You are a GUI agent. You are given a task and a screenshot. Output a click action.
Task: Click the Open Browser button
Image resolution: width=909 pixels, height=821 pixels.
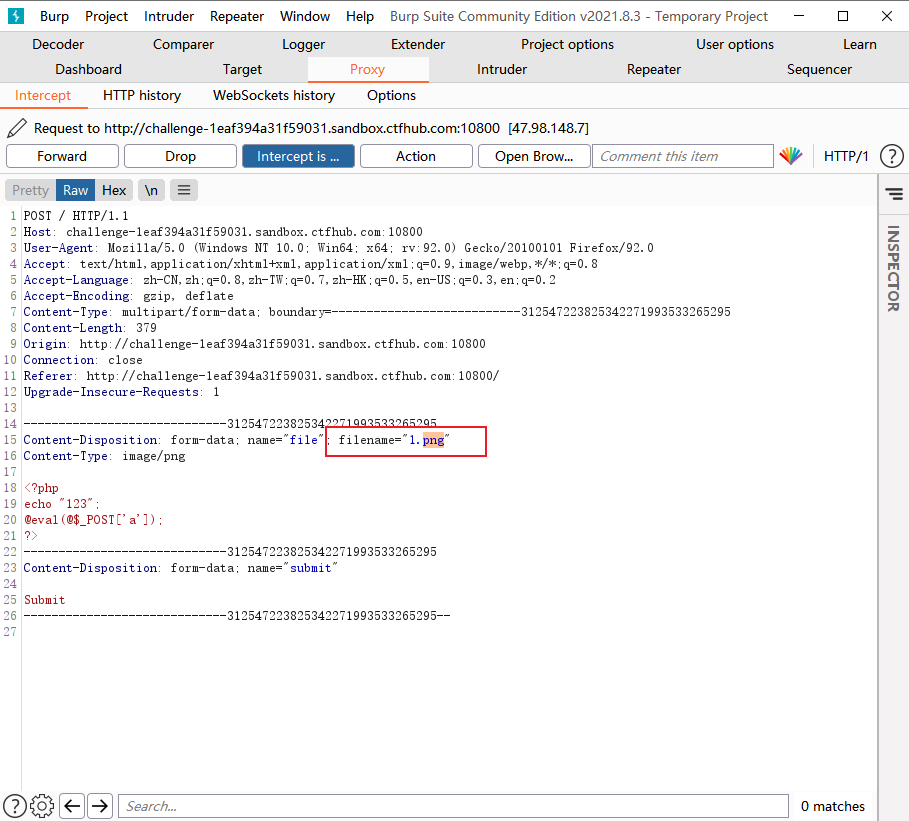tap(534, 156)
